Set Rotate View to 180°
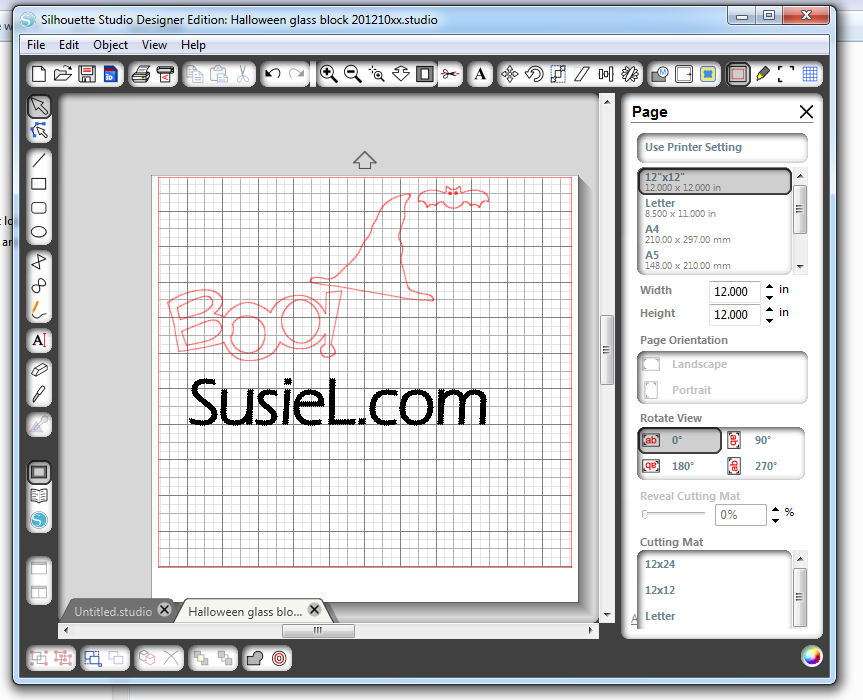This screenshot has height=700, width=863. point(679,466)
